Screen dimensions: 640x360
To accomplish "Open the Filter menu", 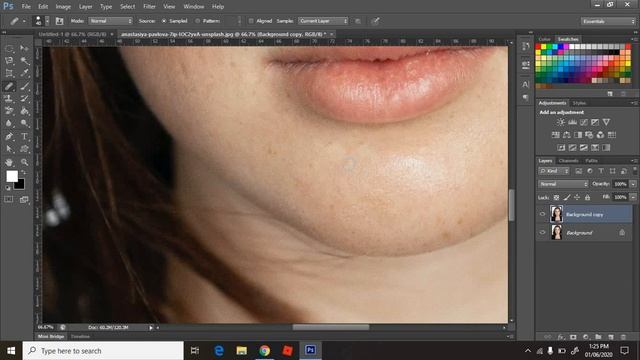I will pyautogui.click(x=149, y=7).
